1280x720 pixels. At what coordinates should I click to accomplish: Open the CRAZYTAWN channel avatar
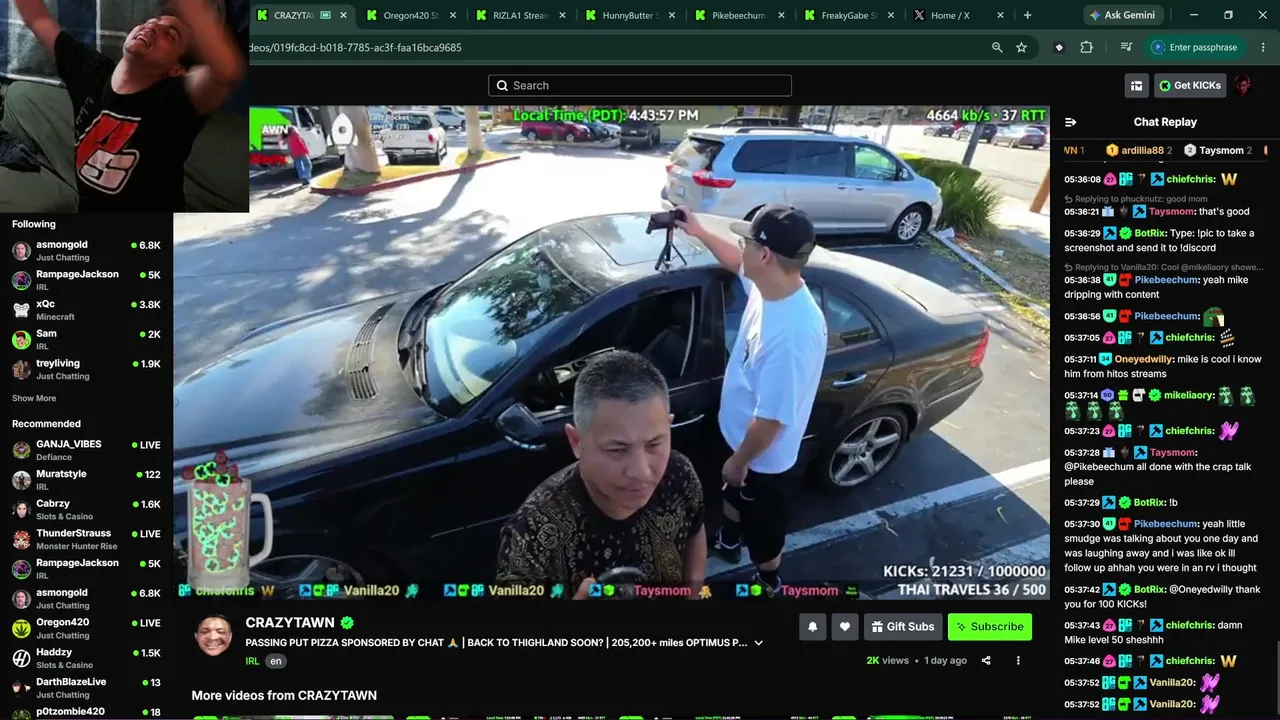[x=214, y=636]
